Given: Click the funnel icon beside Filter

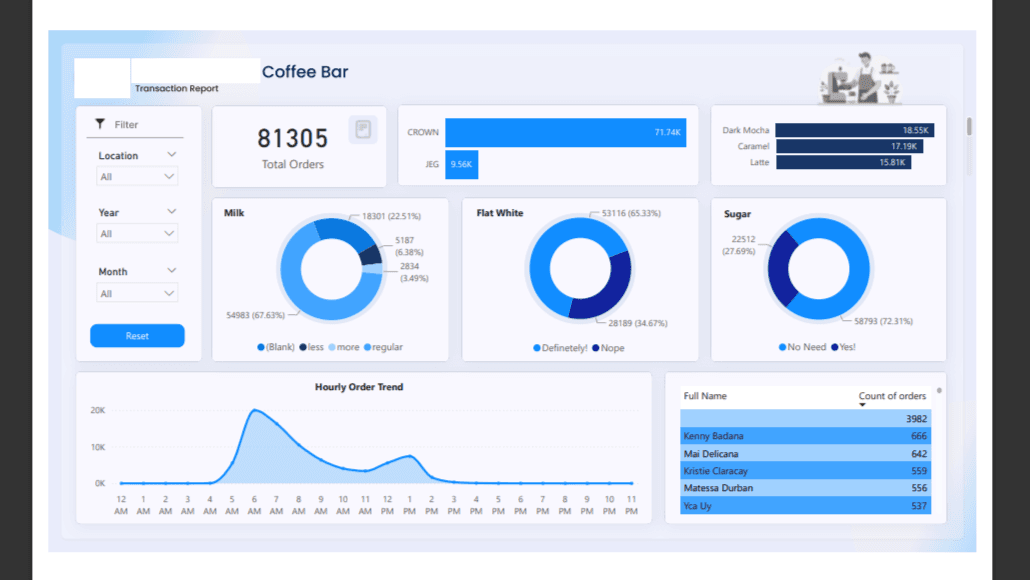Looking at the screenshot, I should click(x=100, y=123).
